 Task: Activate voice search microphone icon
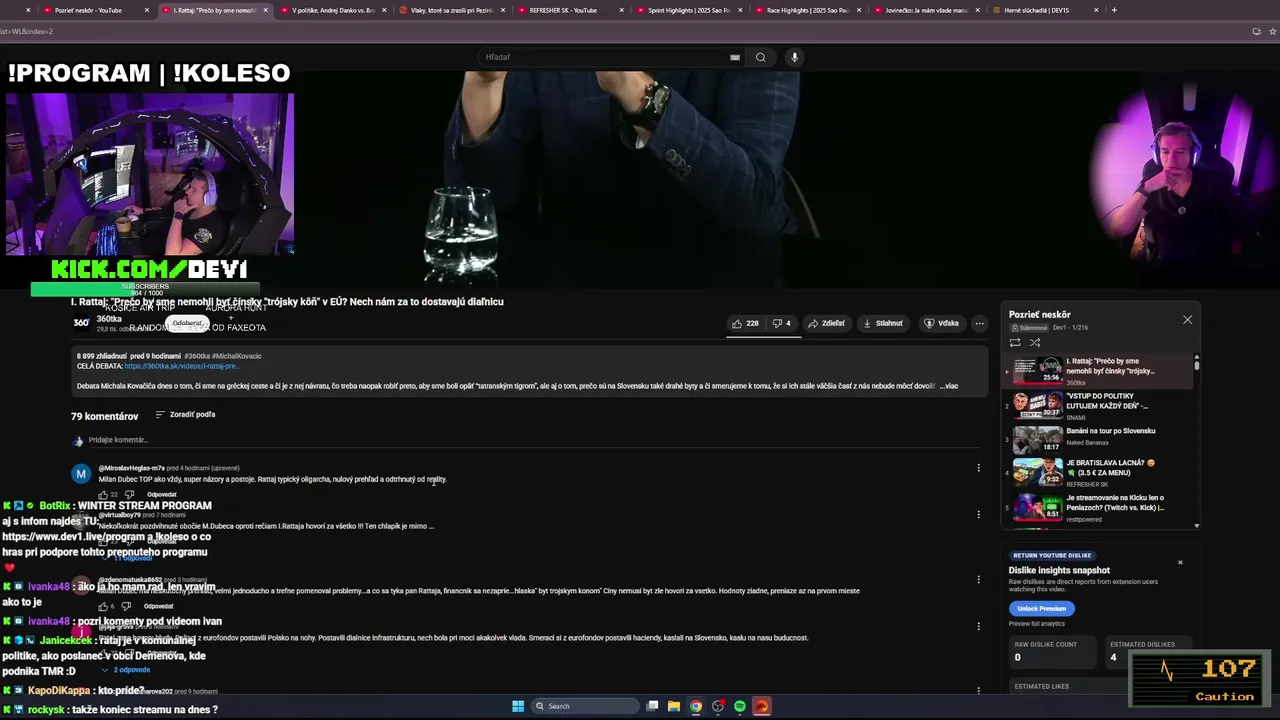pyautogui.click(x=794, y=57)
